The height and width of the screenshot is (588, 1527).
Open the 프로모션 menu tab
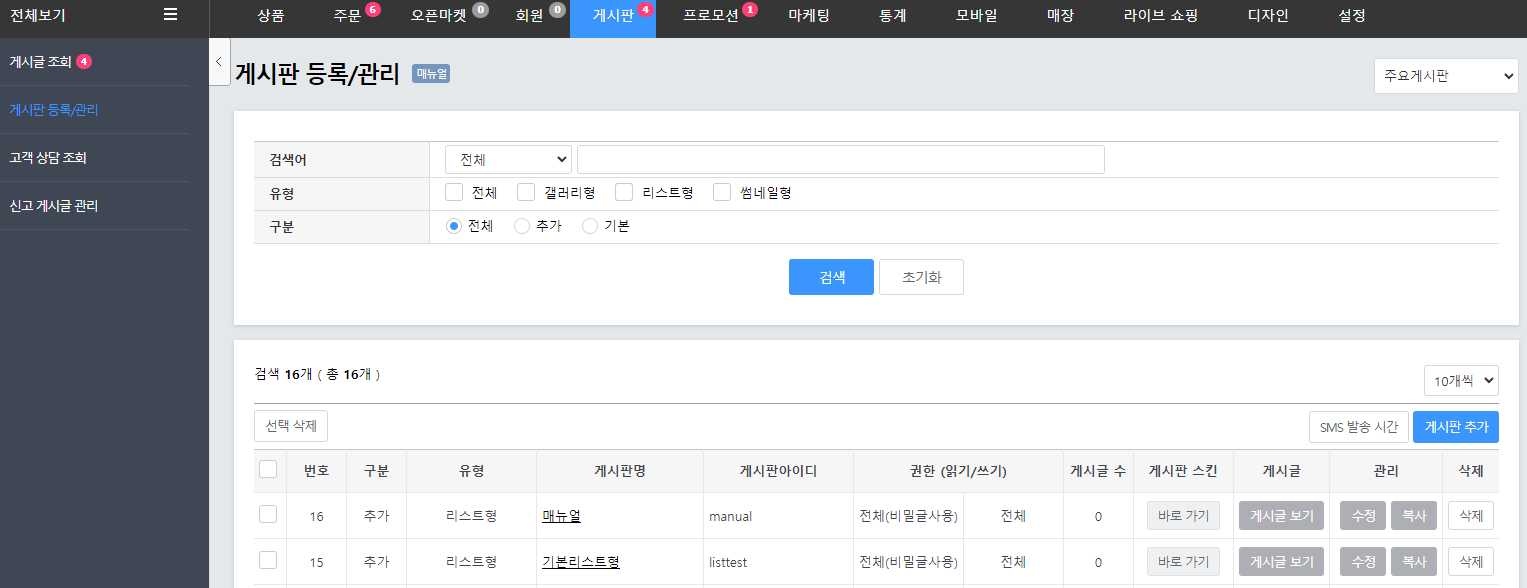pos(710,16)
